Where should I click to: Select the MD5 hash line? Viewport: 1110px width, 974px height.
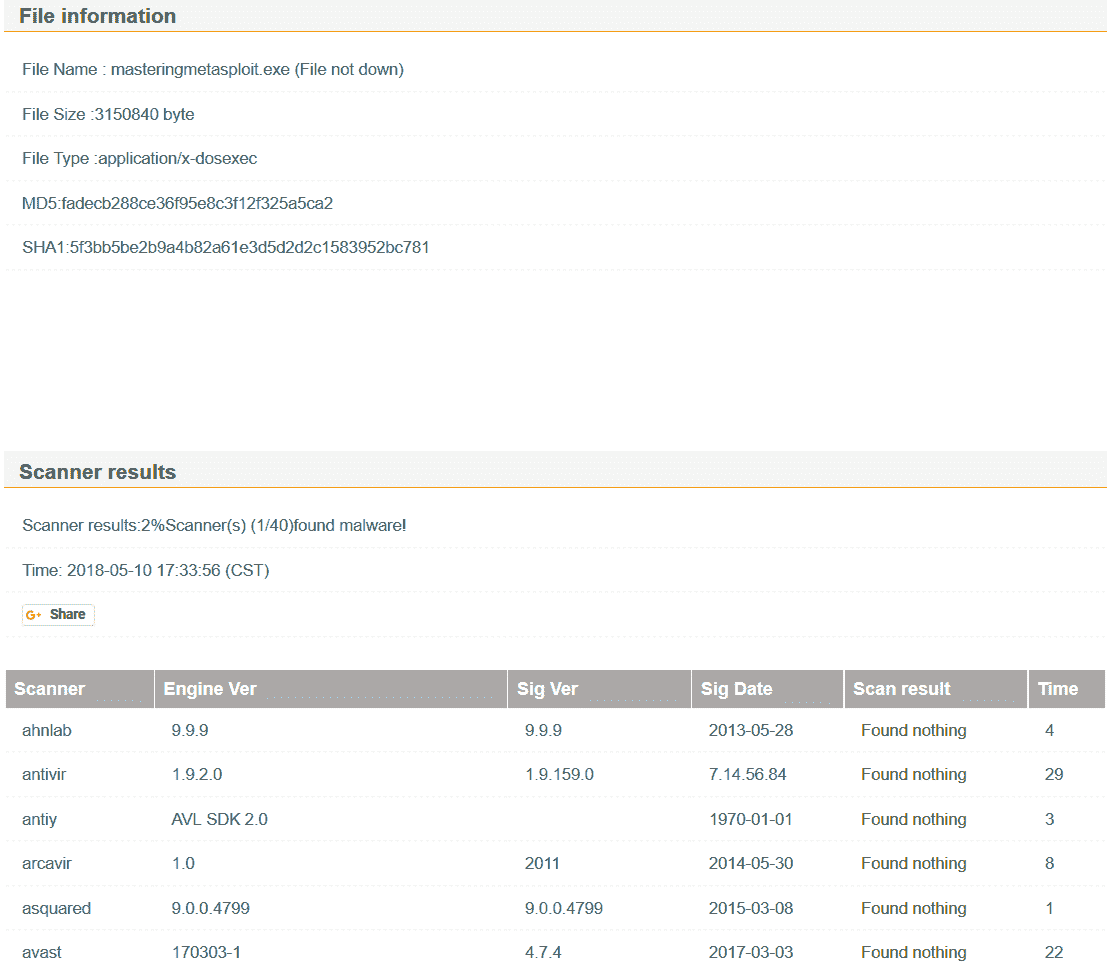[x=178, y=203]
